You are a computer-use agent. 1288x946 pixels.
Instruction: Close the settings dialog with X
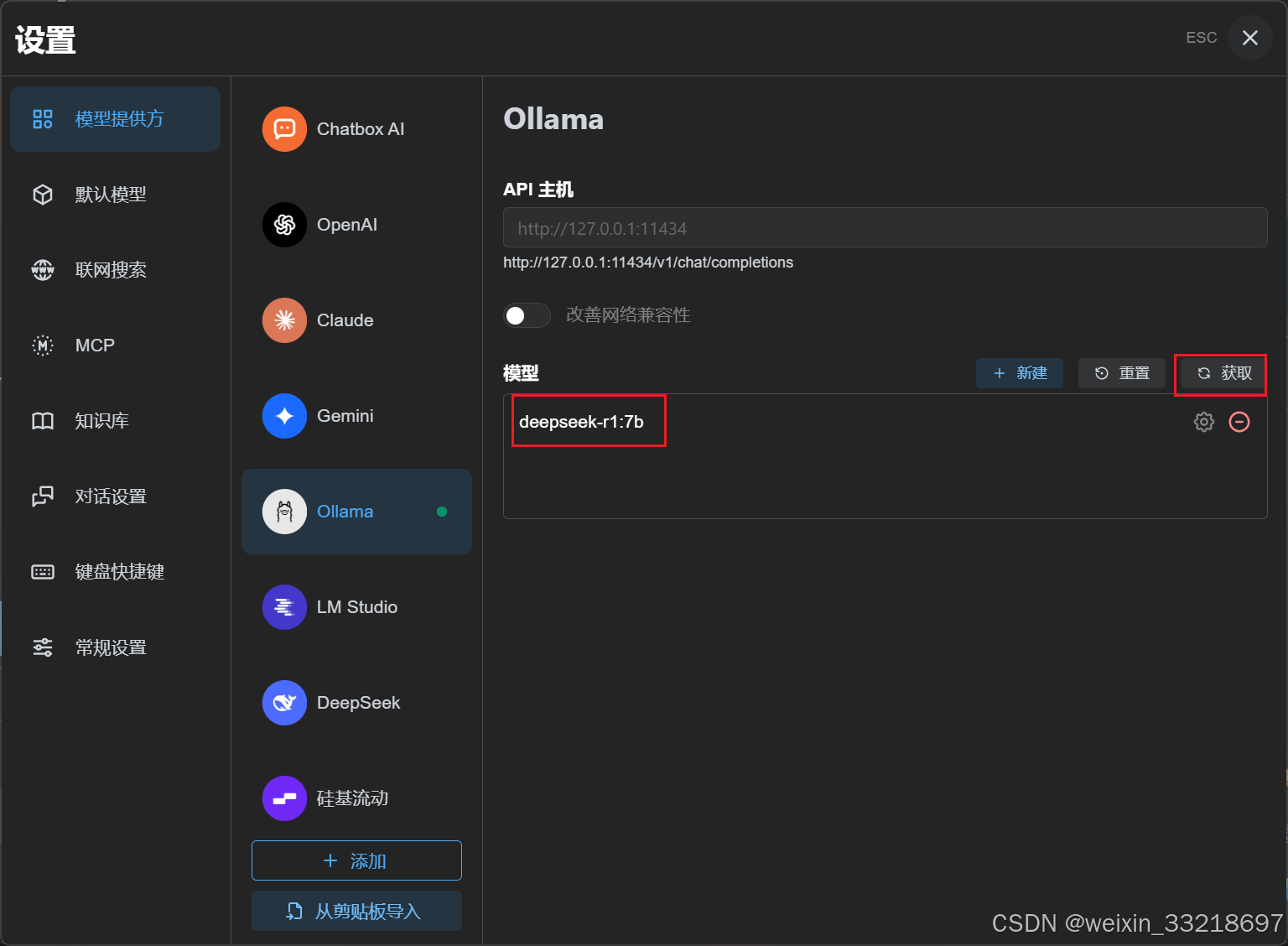pos(1250,38)
